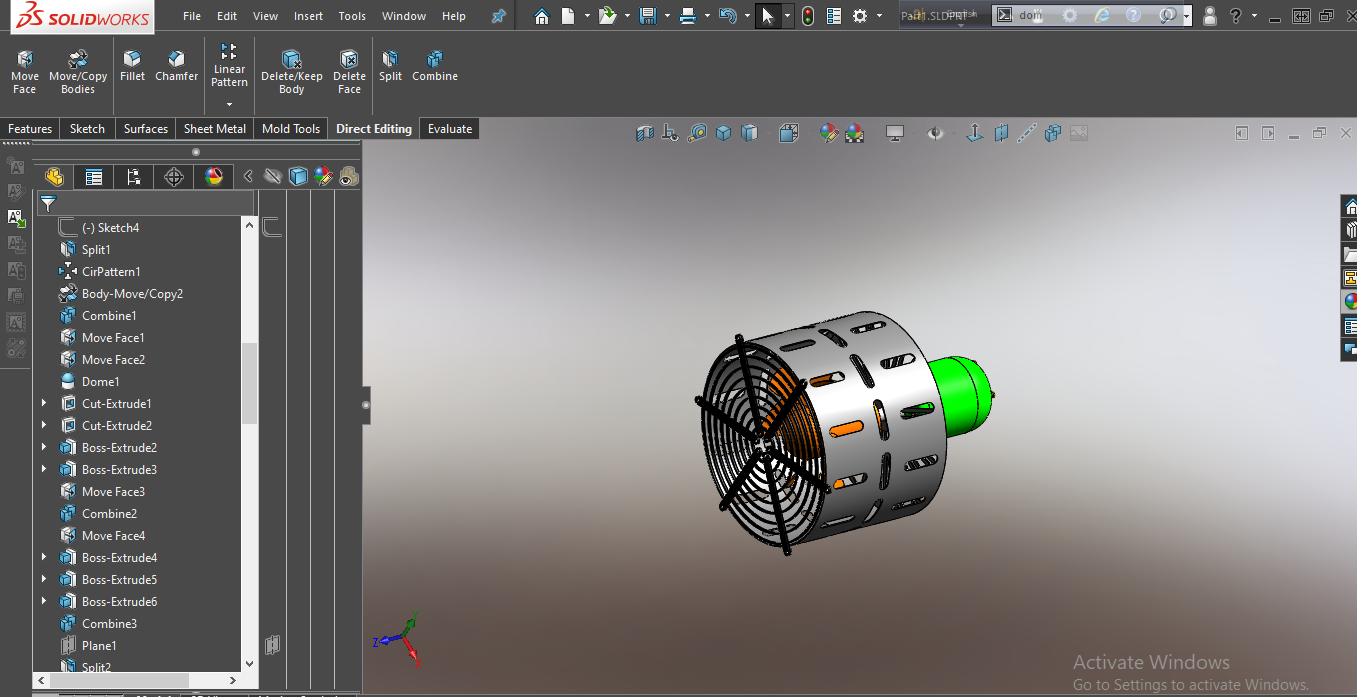Save the document with the Save icon
The image size is (1357, 697).
[x=647, y=16]
